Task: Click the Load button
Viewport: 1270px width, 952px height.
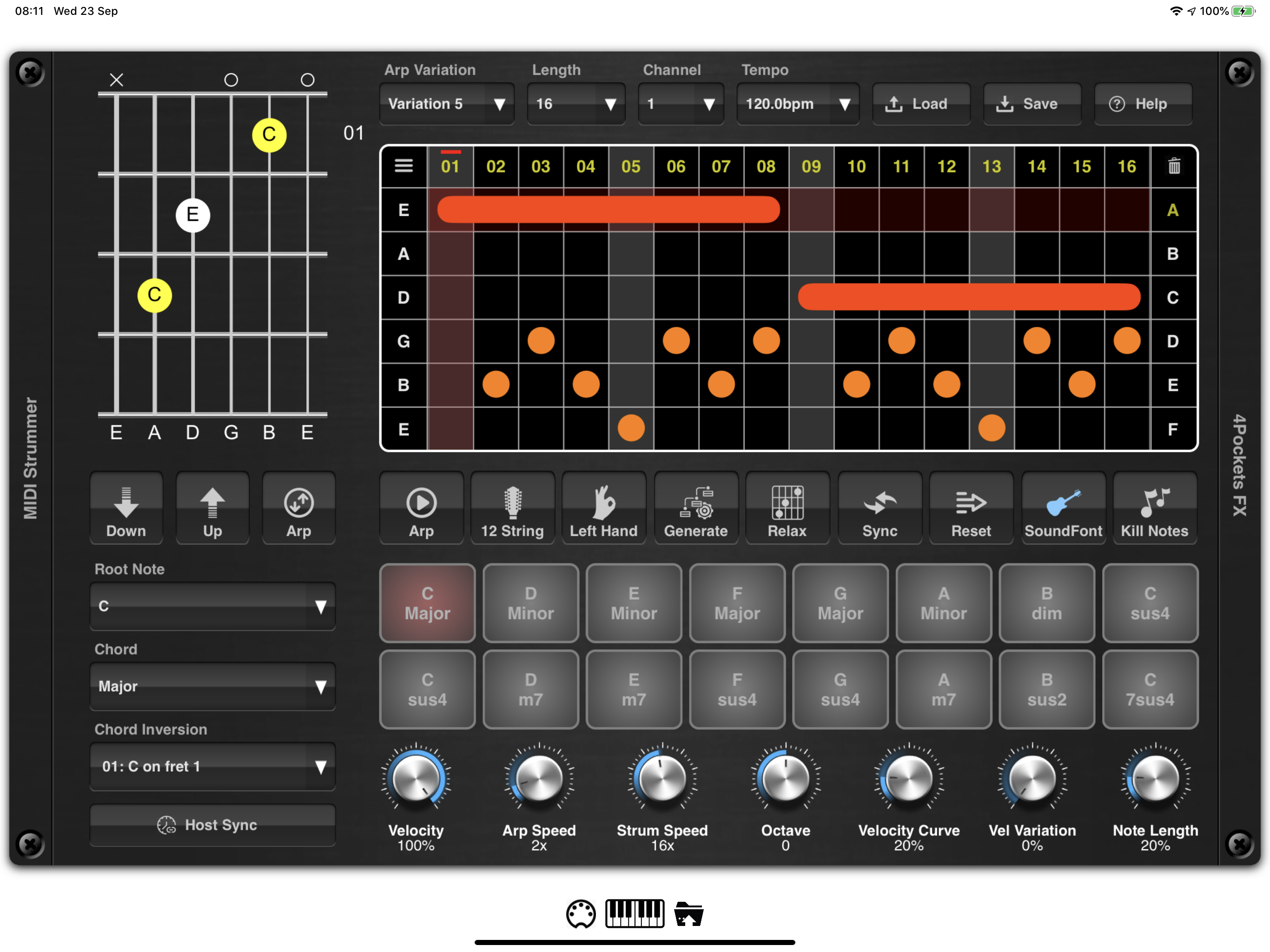Action: [920, 104]
